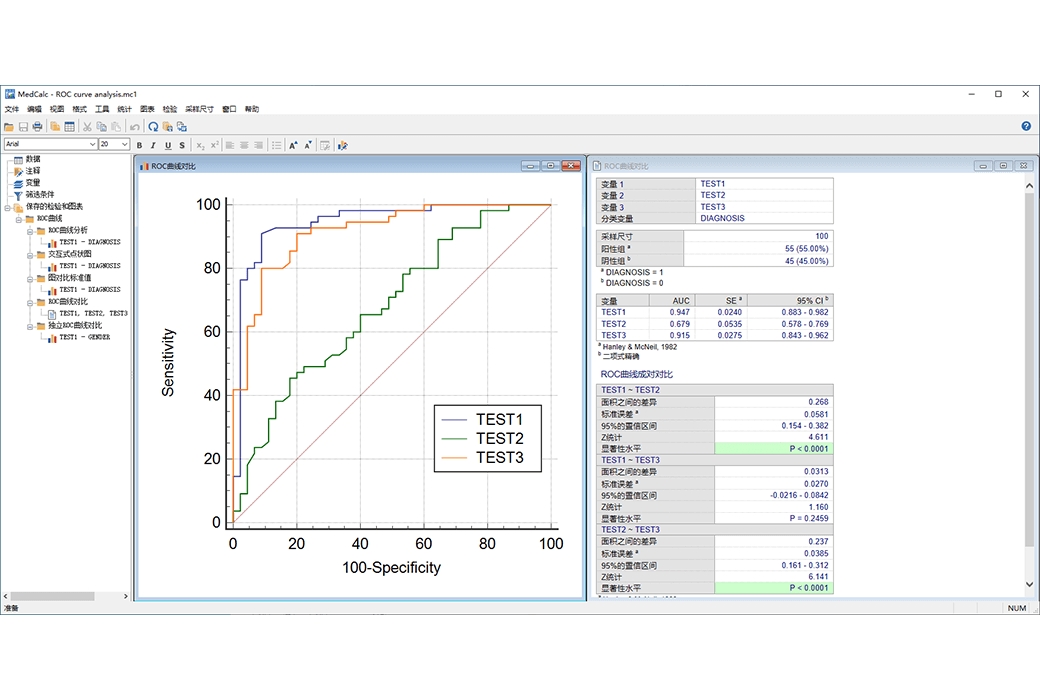The height and width of the screenshot is (700, 1040).
Task: Click the results panel vertical scrollbar
Action: pyautogui.click(x=1031, y=380)
